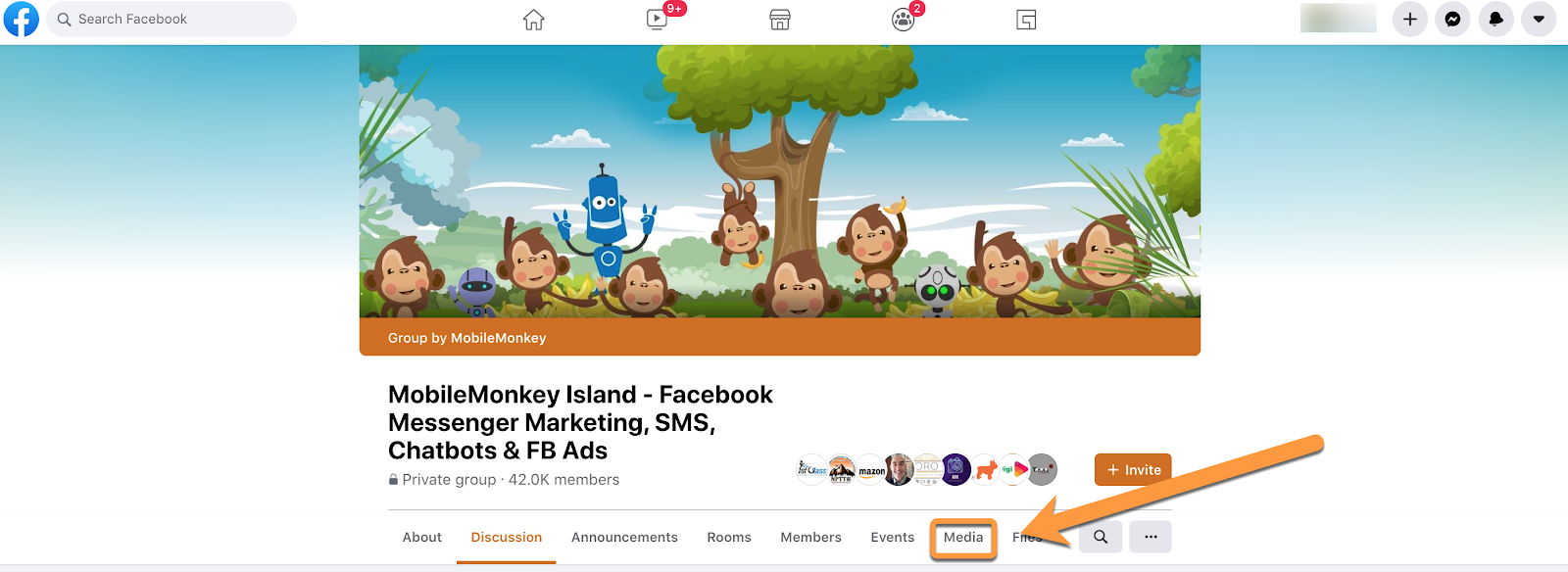Open the Groups icon in top navigation
Image resolution: width=1568 pixels, height=572 pixels.
(903, 20)
